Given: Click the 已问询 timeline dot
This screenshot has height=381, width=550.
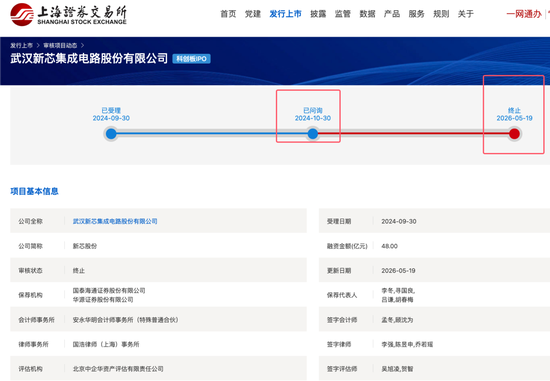Looking at the screenshot, I should tap(313, 134).
